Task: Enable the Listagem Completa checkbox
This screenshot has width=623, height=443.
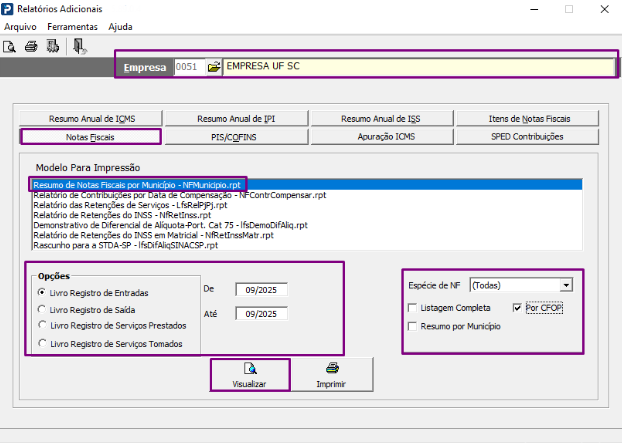Action: (x=414, y=308)
